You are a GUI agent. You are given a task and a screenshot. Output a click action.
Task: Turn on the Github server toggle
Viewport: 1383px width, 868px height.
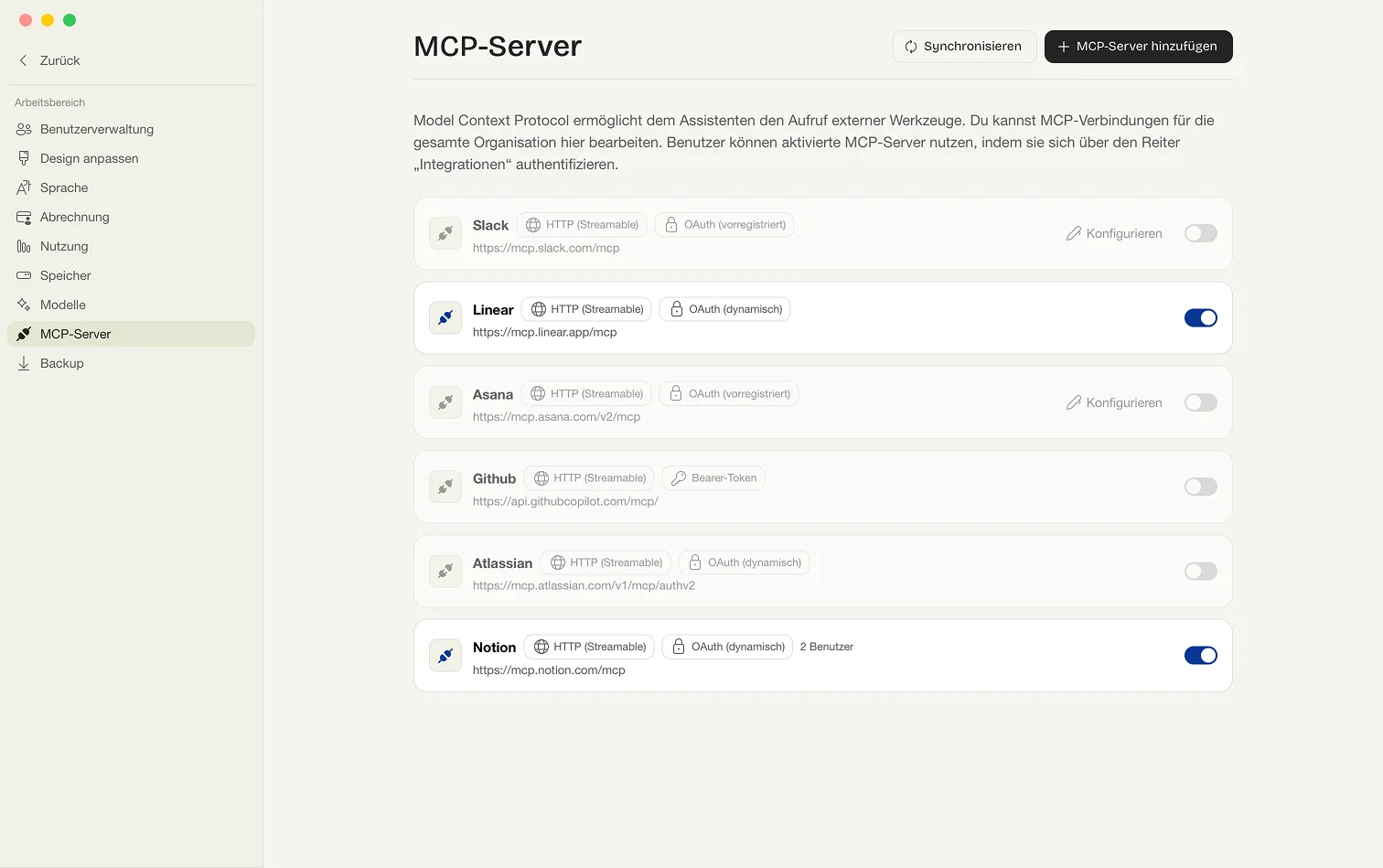pos(1201,487)
